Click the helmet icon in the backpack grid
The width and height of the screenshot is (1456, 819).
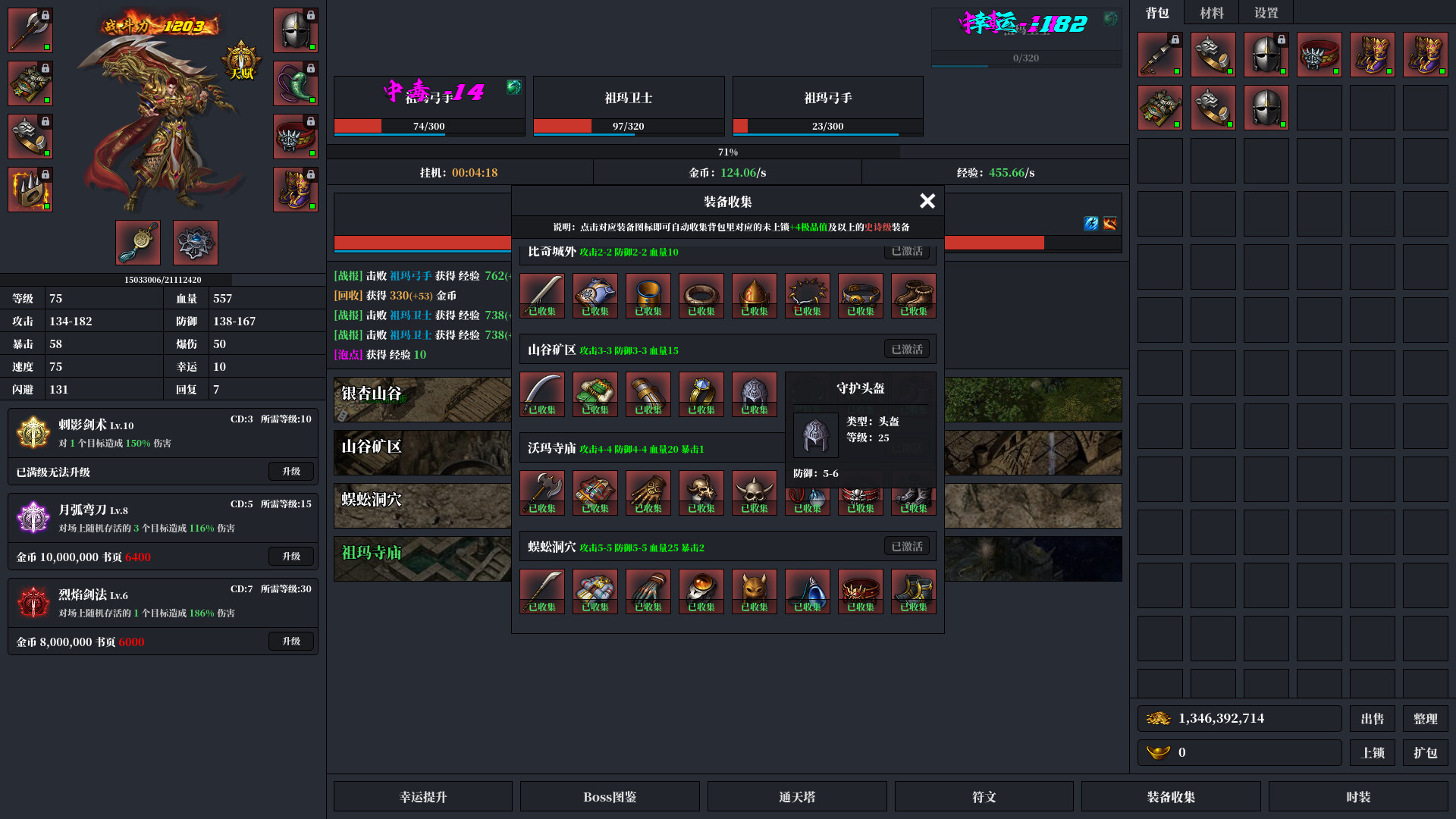[1266, 55]
